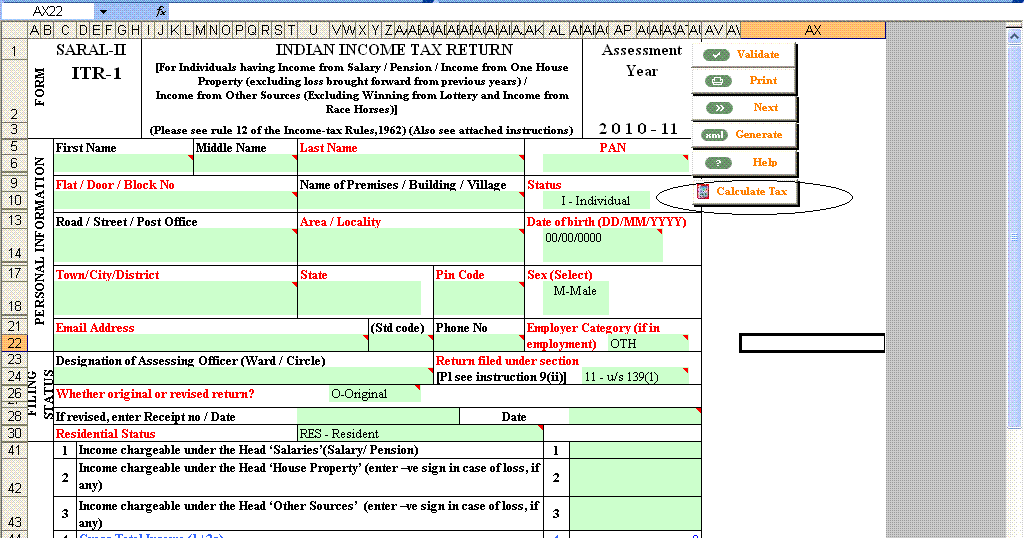Click the 'Residential Status' label

coord(105,434)
